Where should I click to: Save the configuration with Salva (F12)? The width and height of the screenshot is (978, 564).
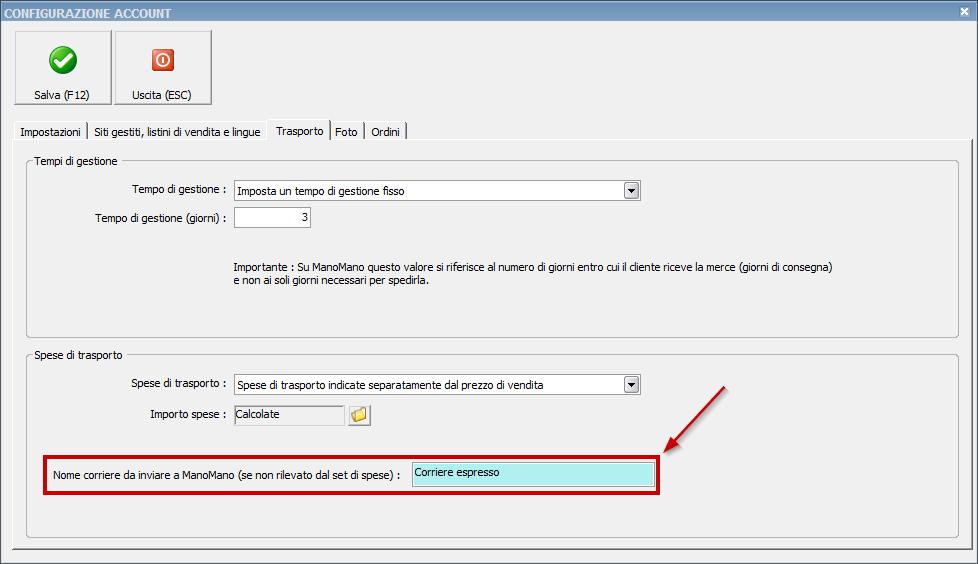click(63, 68)
